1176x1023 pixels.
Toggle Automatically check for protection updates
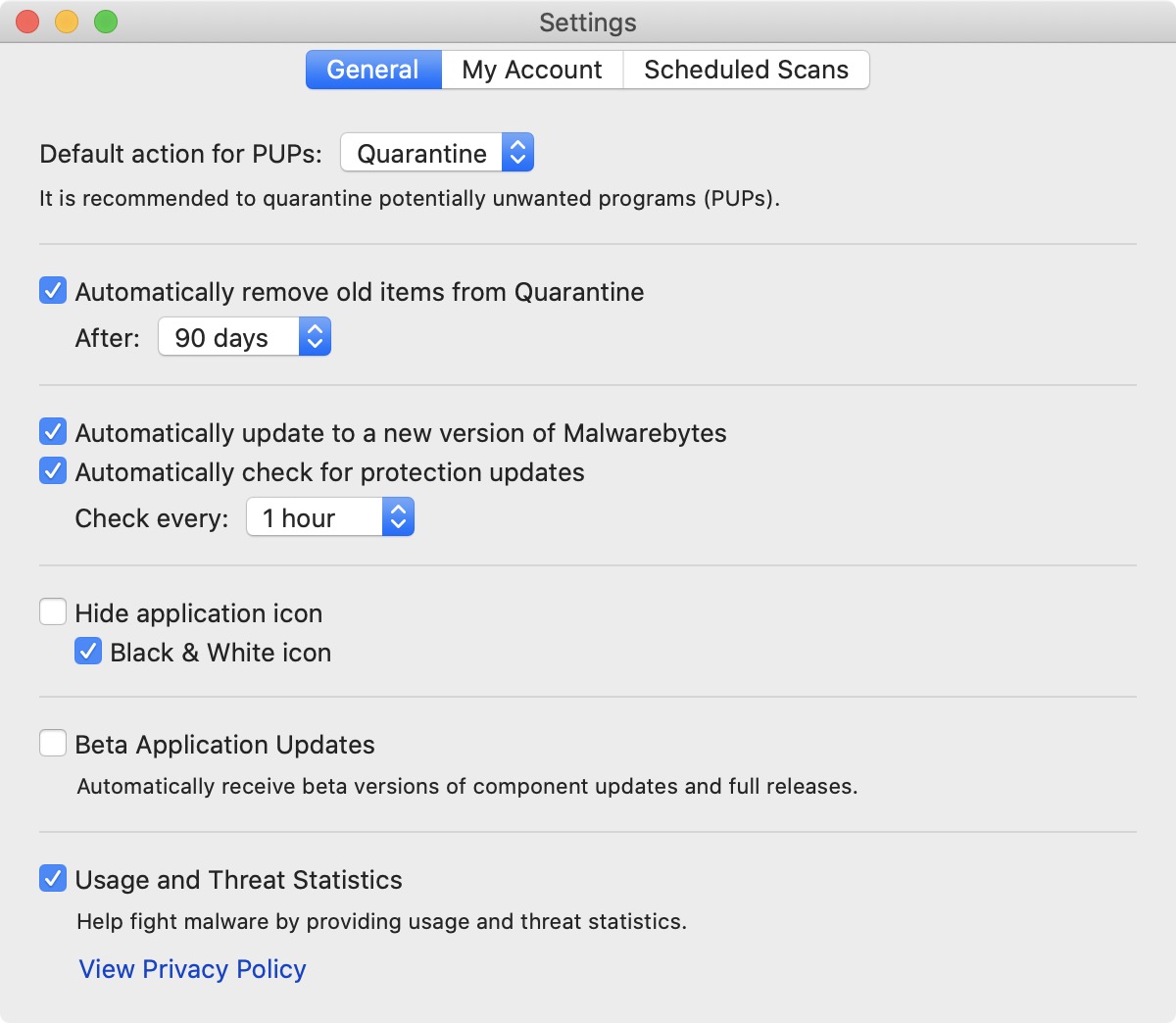pyautogui.click(x=53, y=471)
